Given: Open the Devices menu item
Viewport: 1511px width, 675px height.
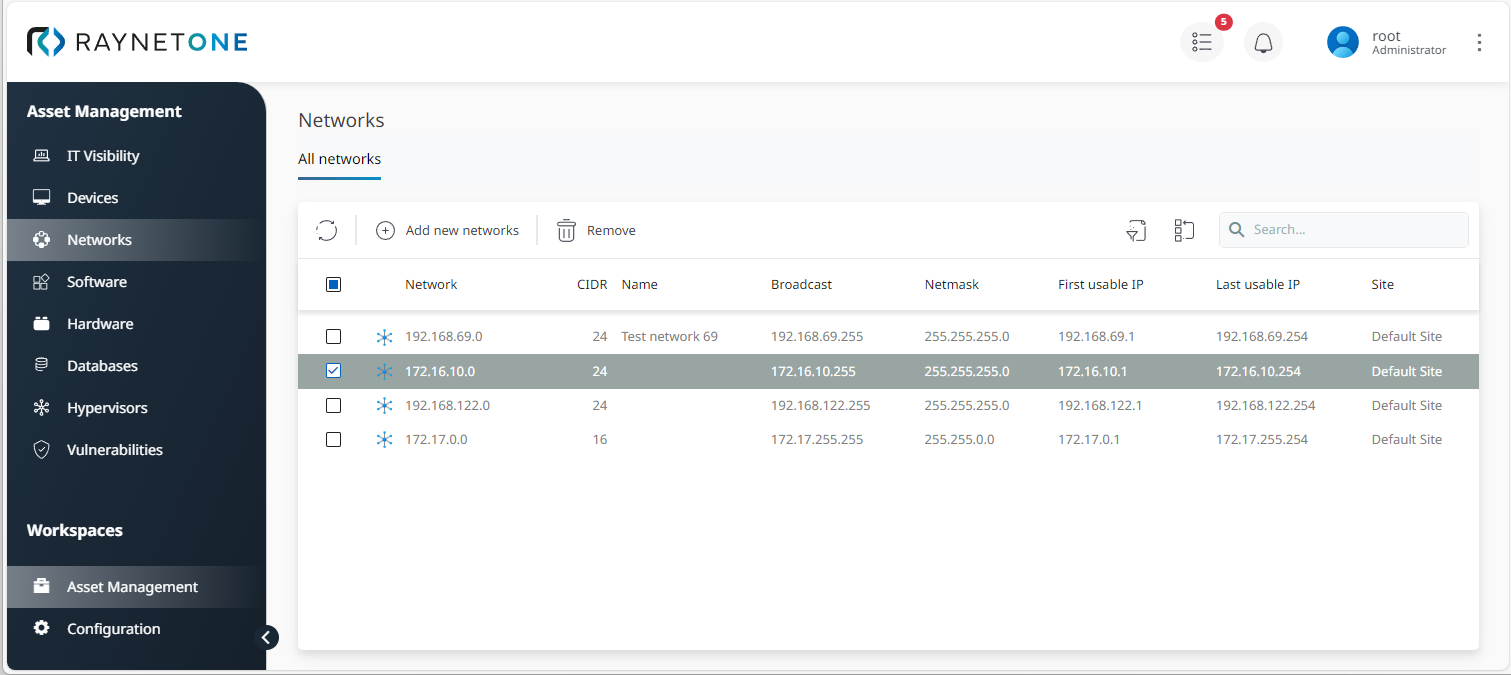Looking at the screenshot, I should coord(93,198).
